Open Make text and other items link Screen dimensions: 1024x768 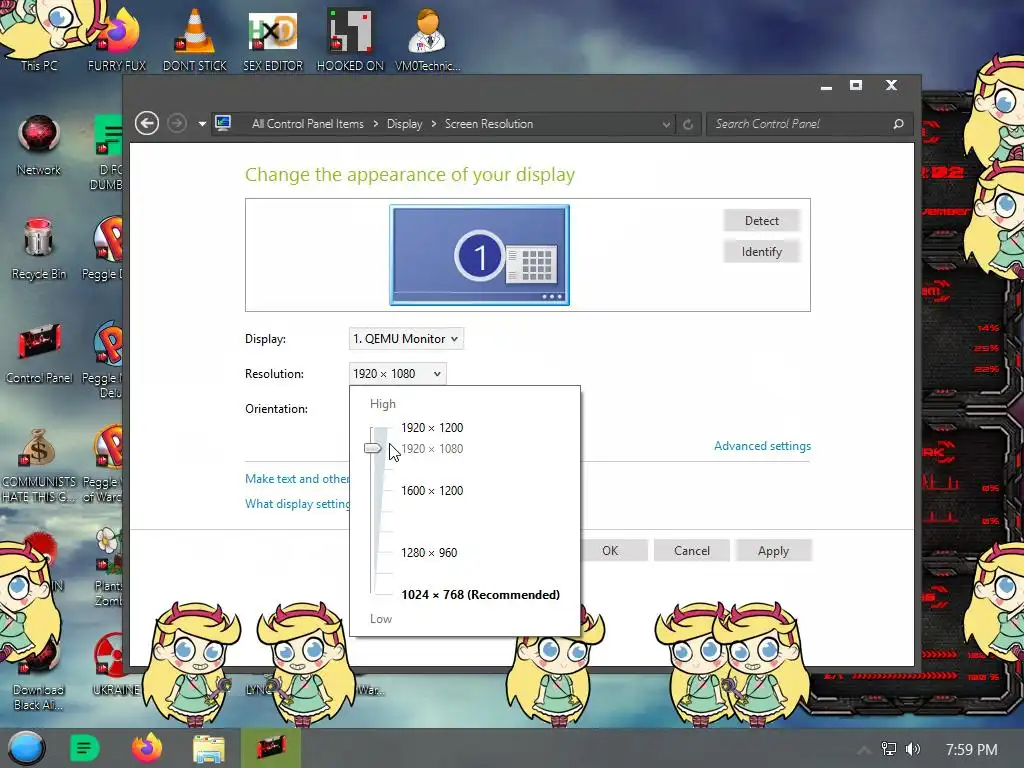pos(297,479)
